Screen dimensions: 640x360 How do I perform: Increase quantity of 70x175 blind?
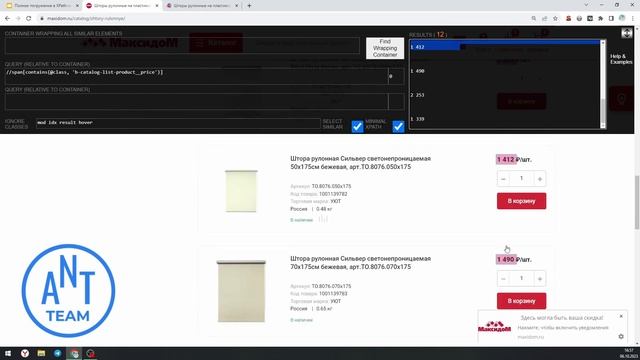click(540, 279)
